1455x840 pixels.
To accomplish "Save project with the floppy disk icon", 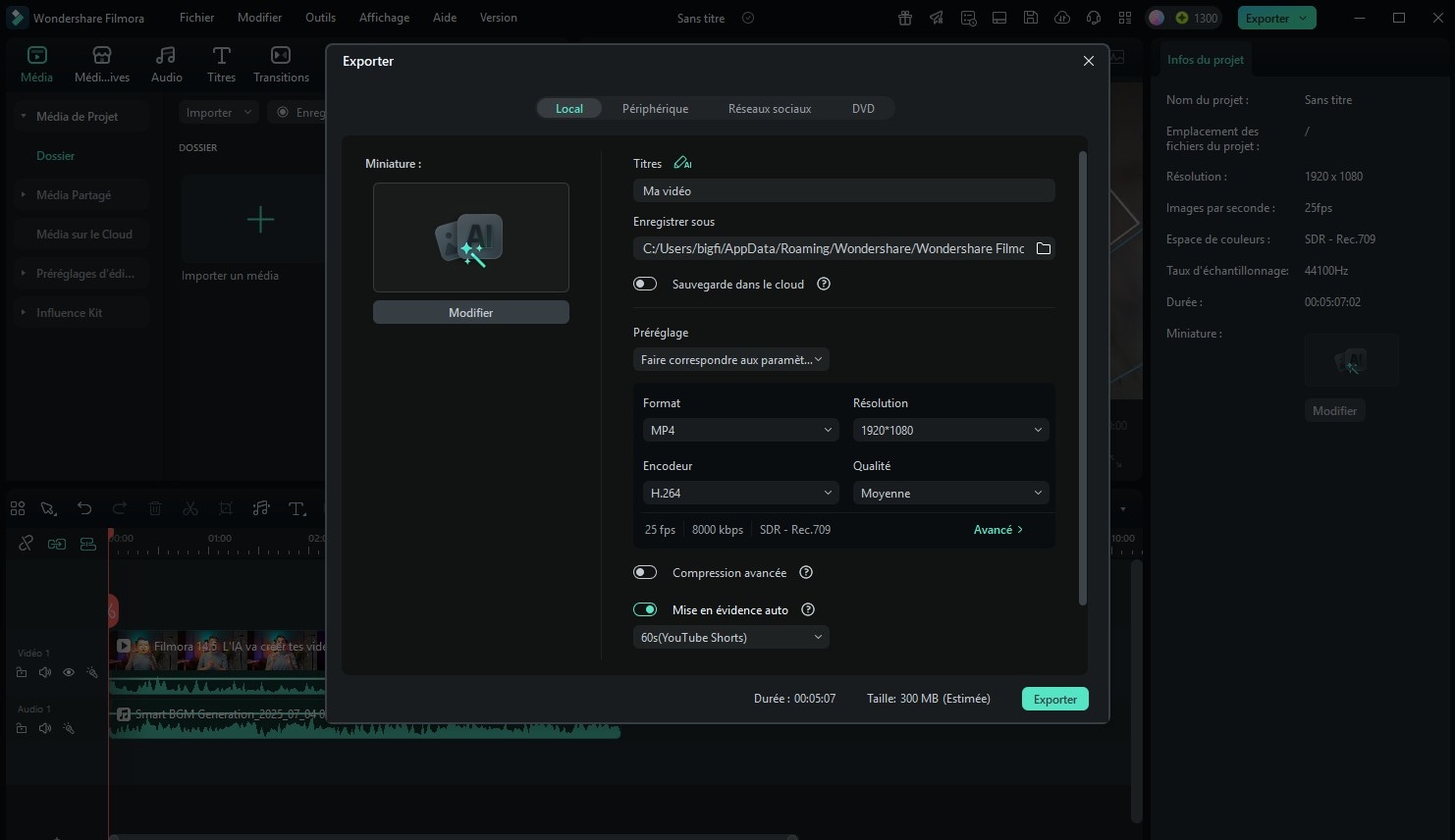I will click(x=1031, y=18).
